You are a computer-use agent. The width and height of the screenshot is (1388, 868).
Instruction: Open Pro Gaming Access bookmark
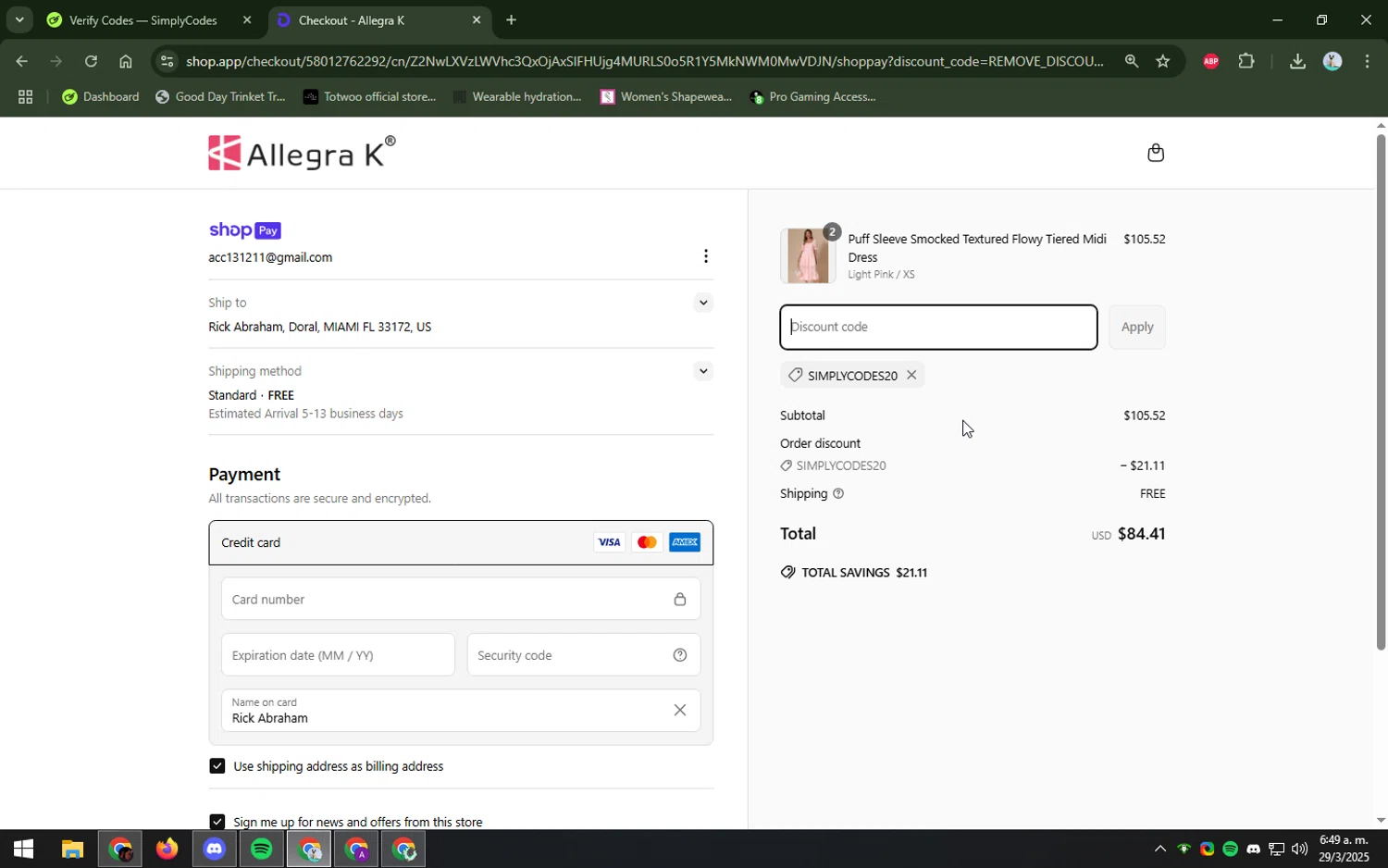click(x=812, y=97)
